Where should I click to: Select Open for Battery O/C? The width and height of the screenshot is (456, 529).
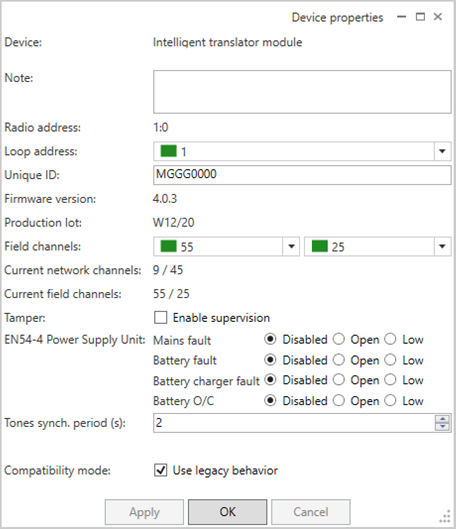point(339,400)
